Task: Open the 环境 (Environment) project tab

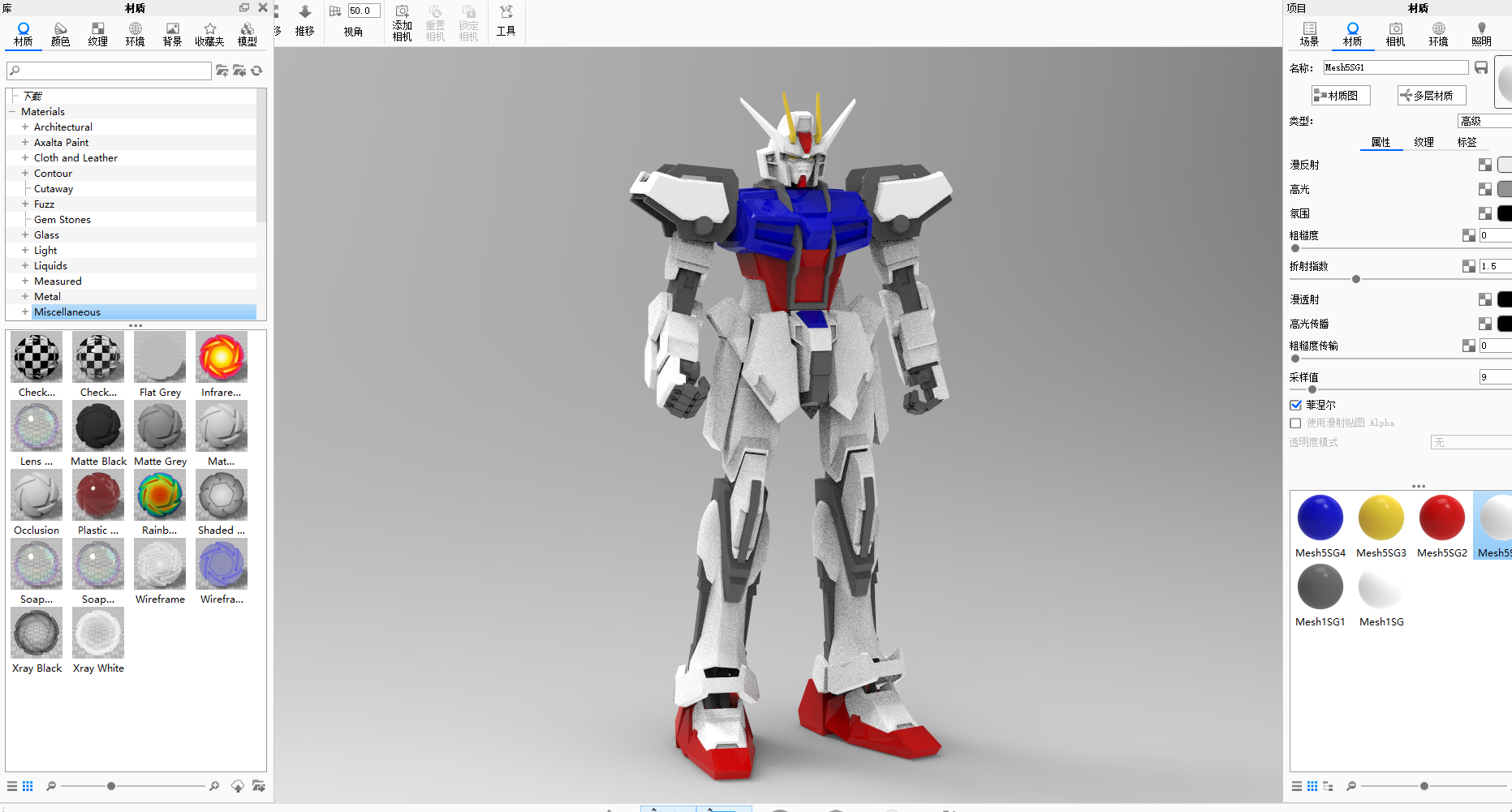Action: pyautogui.click(x=1438, y=34)
